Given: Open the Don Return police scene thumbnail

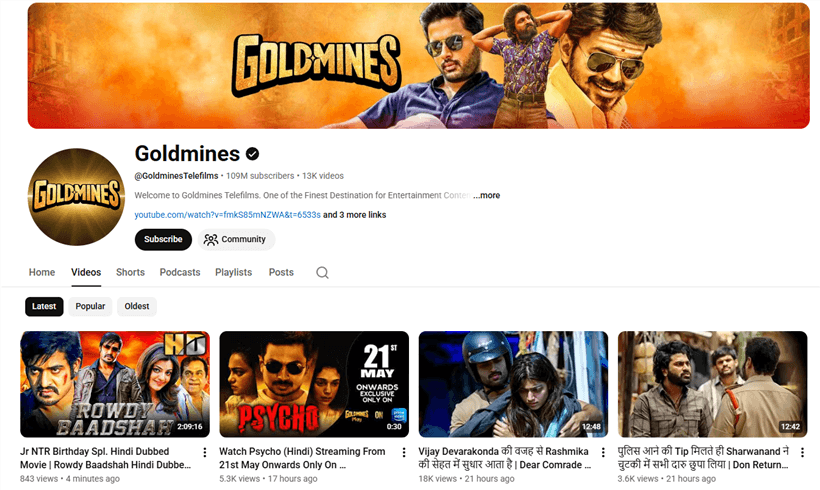Looking at the screenshot, I should (713, 384).
